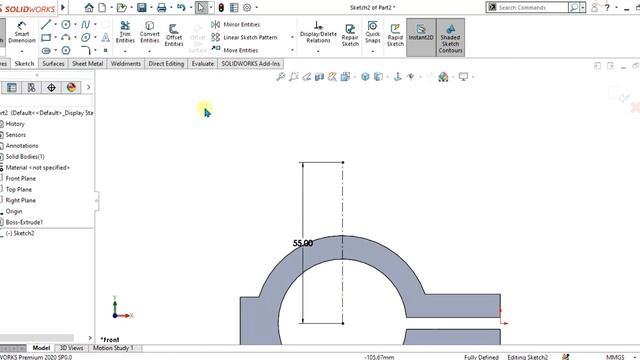640x360 pixels.
Task: Choose the Polygon sketch tool
Action: pyautogui.click(x=66, y=51)
